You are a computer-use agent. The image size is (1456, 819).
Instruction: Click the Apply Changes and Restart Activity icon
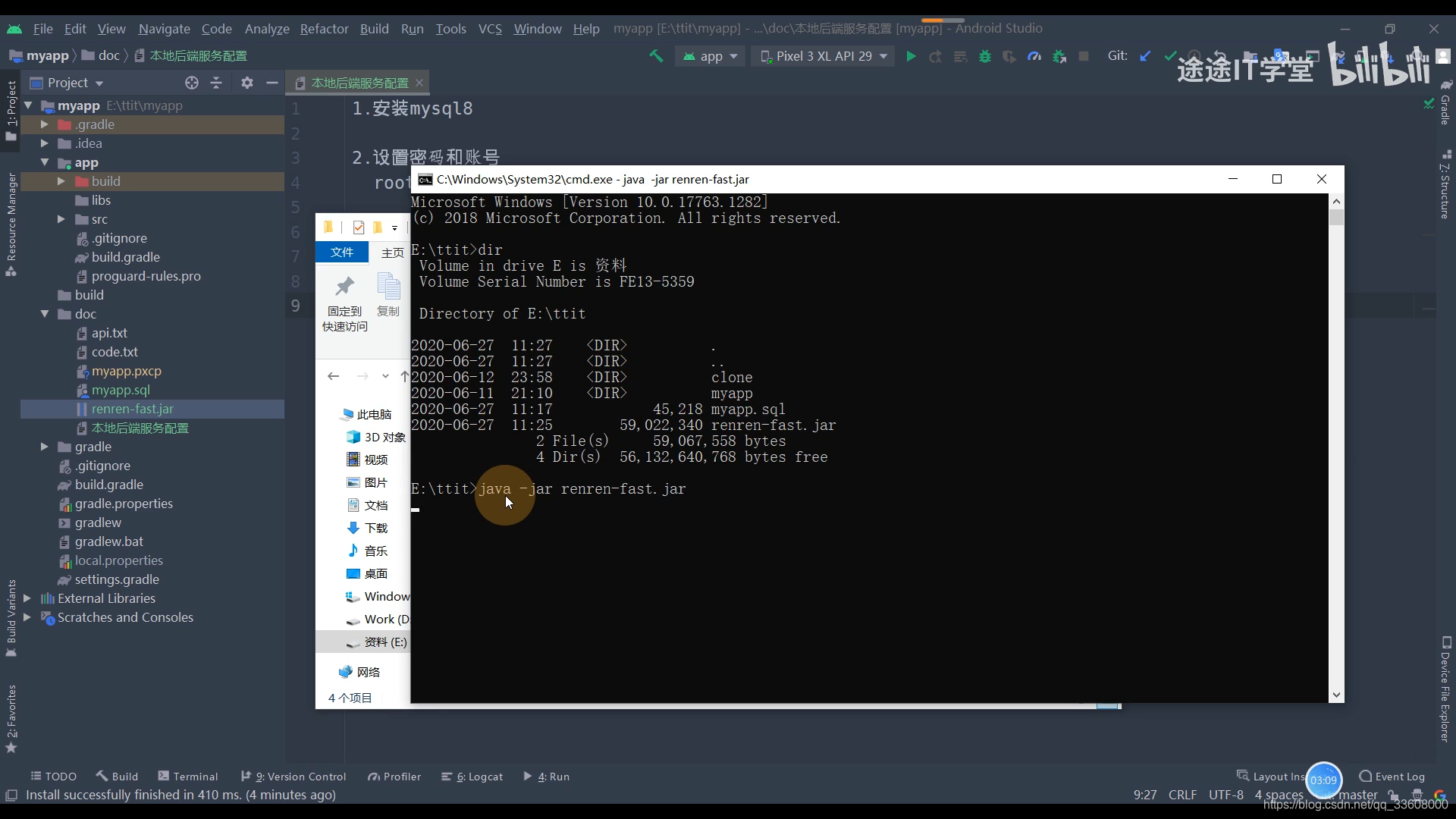(x=936, y=56)
